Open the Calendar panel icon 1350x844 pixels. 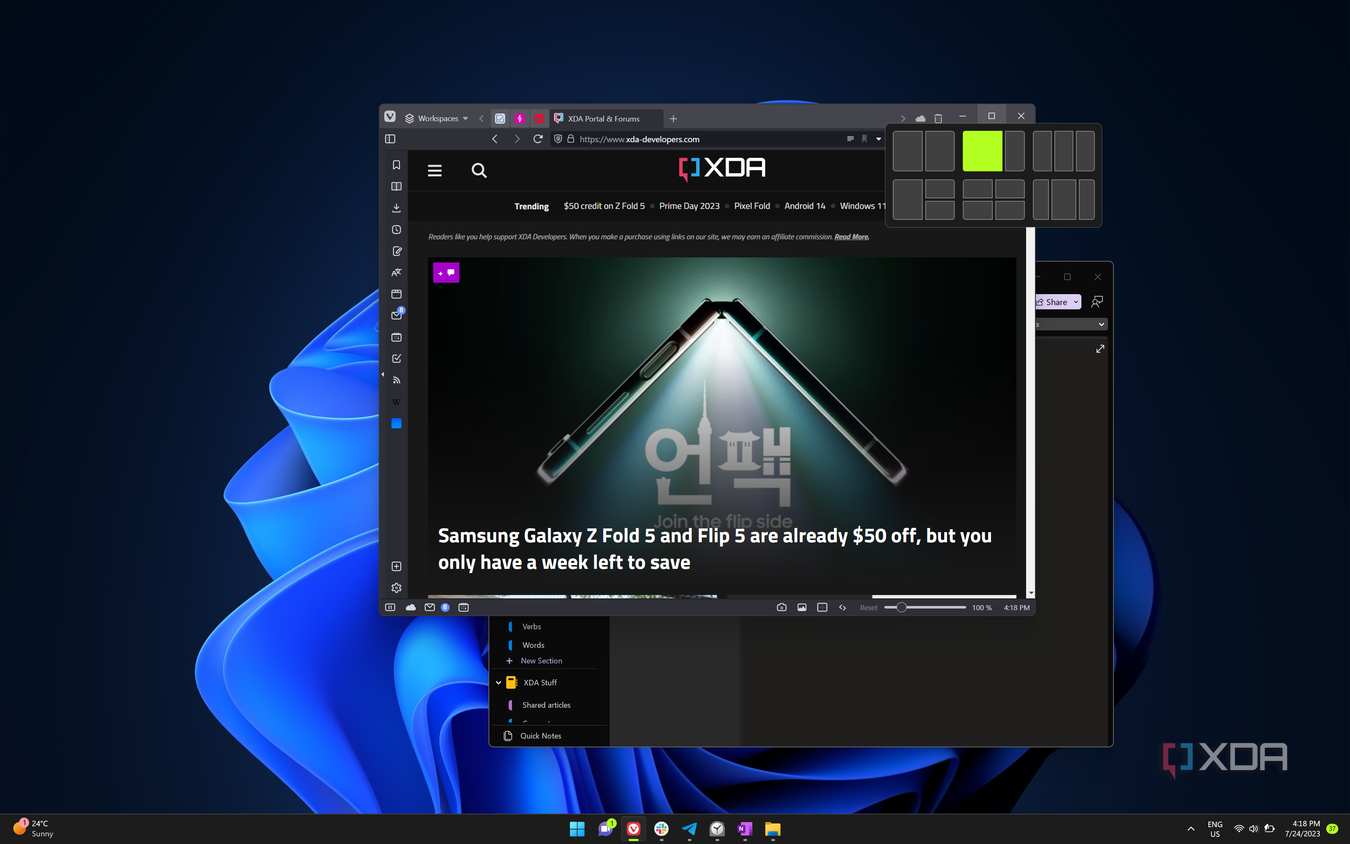[396, 337]
